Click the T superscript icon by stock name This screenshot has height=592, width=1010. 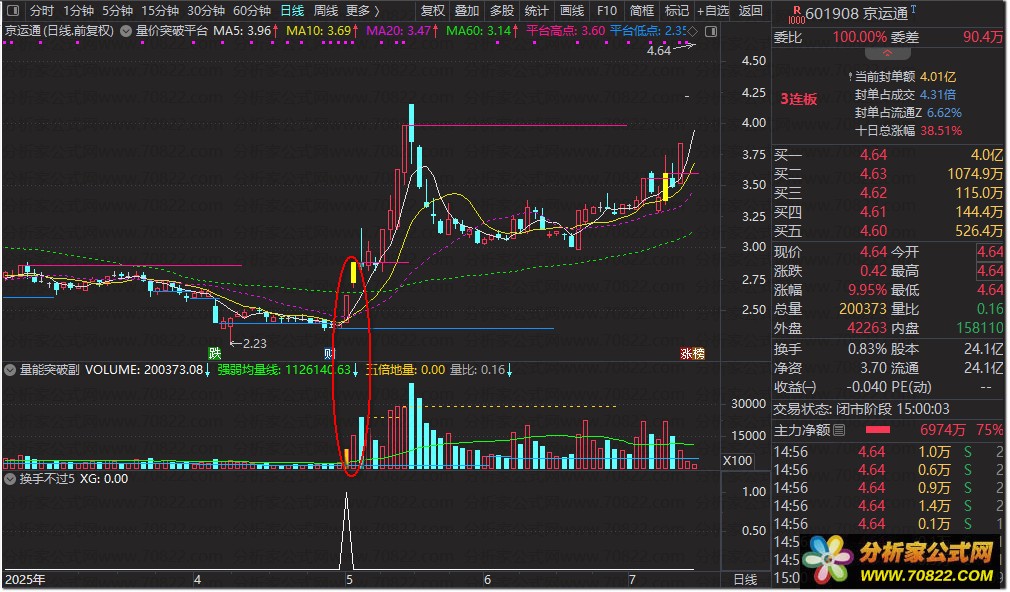(x=913, y=9)
